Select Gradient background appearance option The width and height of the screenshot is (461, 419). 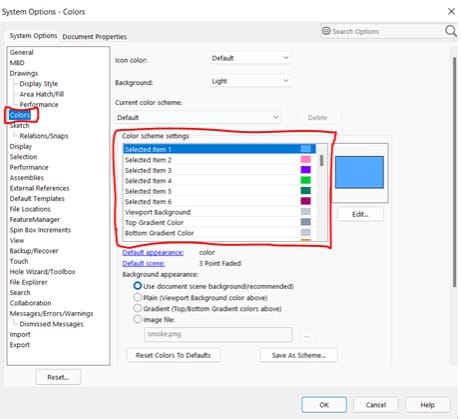tap(137, 308)
